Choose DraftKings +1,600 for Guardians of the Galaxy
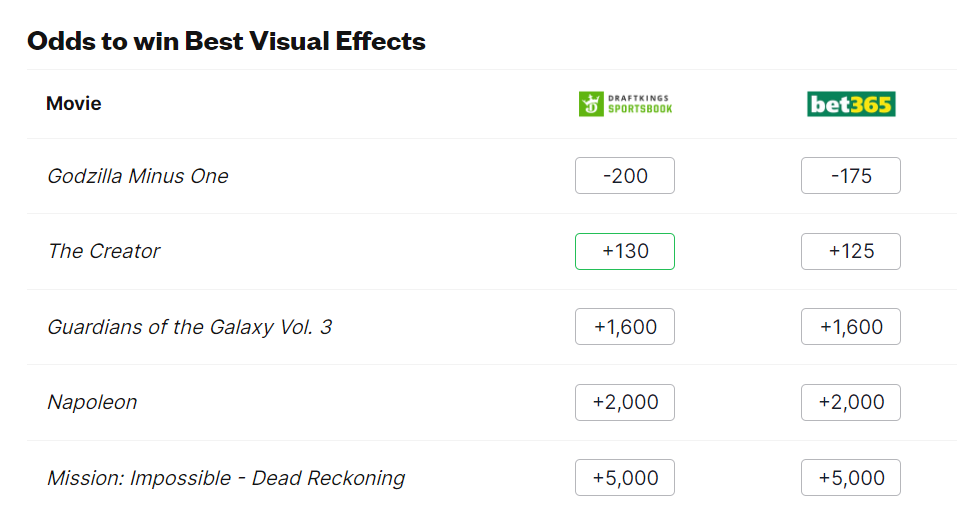The width and height of the screenshot is (957, 515). coord(625,327)
